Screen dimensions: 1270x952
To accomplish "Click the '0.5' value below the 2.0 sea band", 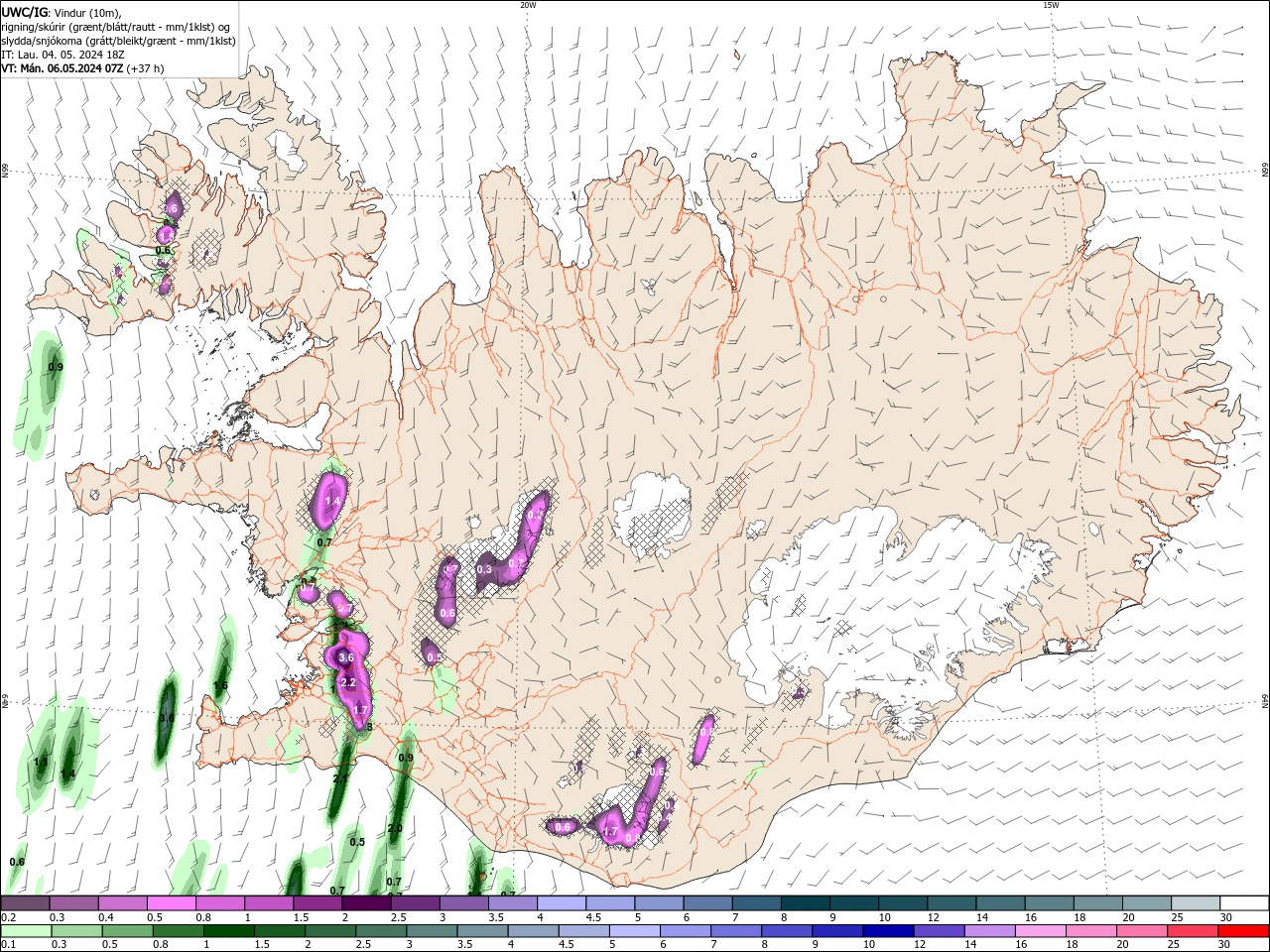I will (358, 842).
